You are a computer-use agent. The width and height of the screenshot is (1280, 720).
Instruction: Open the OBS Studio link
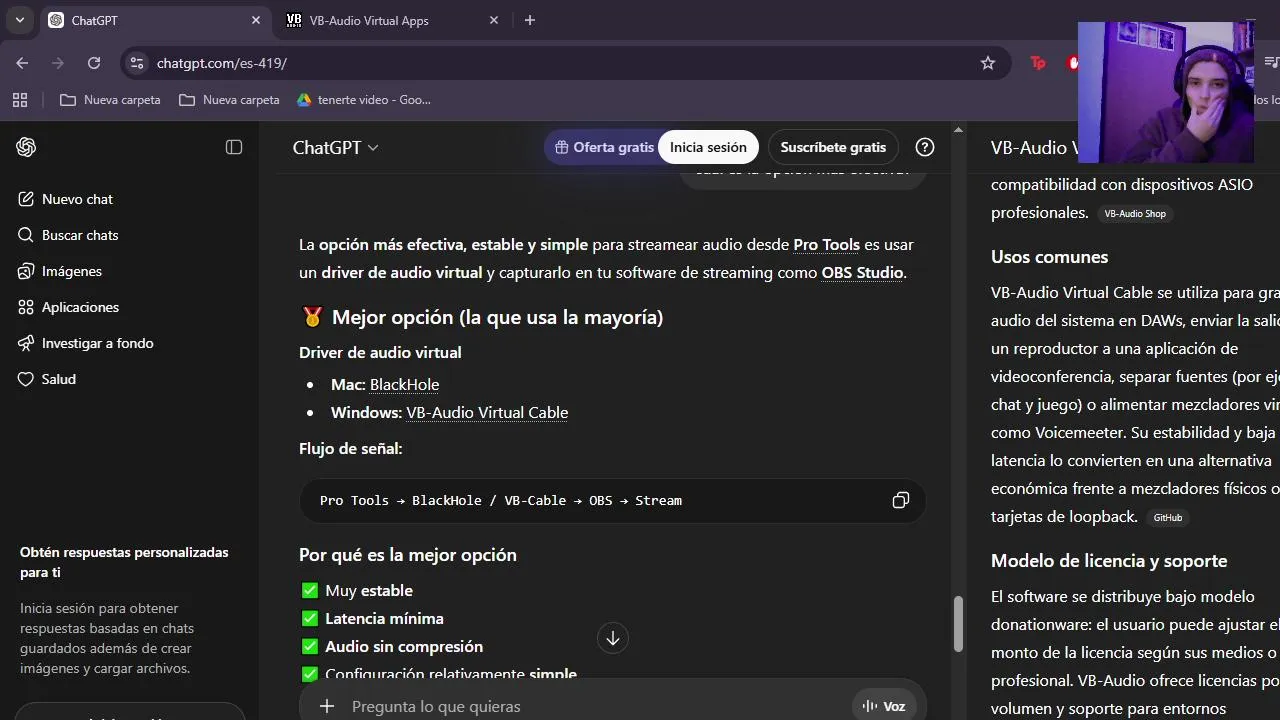click(x=862, y=272)
